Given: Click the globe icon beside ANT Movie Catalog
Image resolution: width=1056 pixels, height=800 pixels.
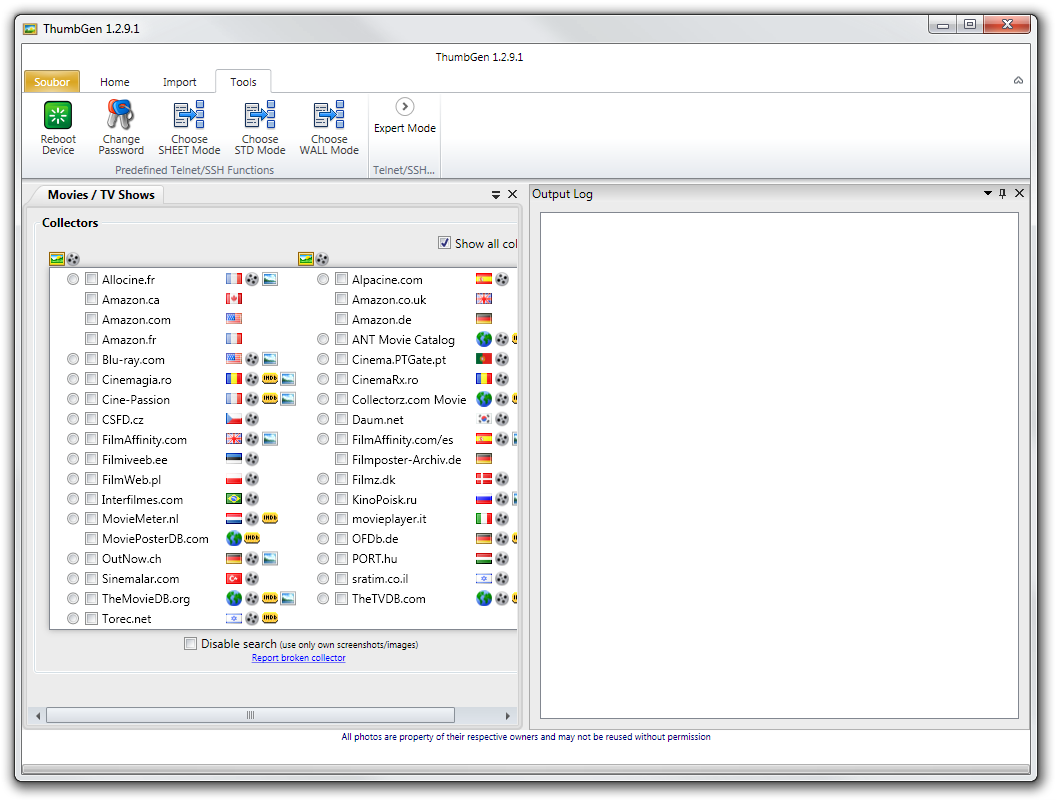Looking at the screenshot, I should coord(484,339).
